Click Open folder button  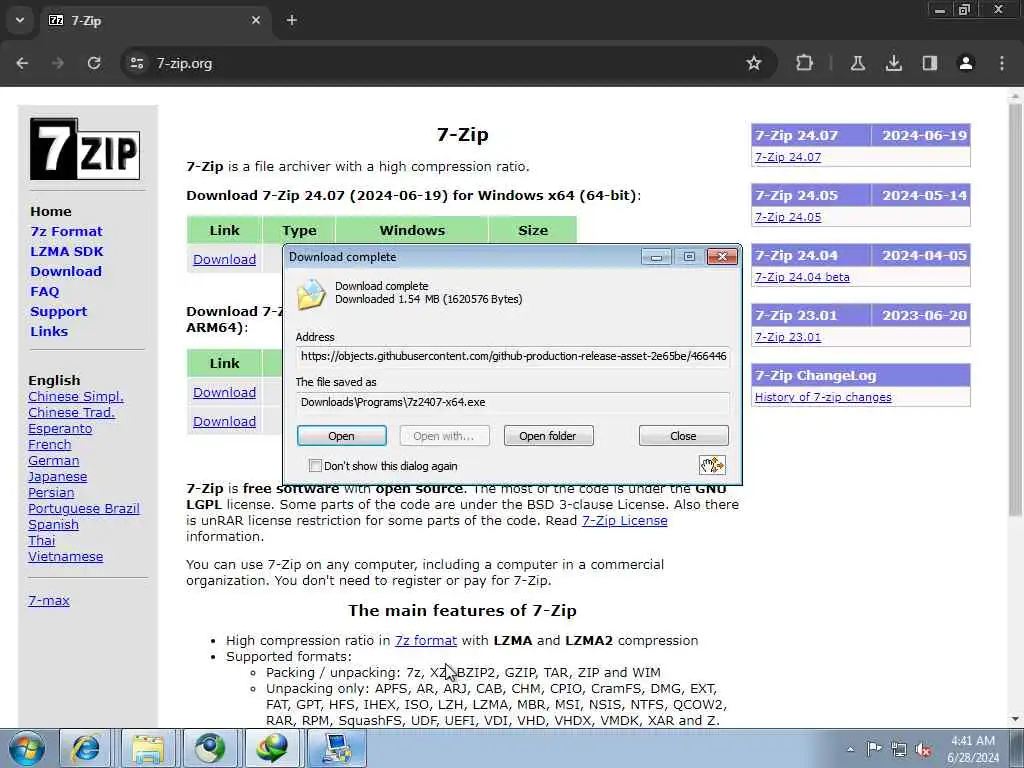click(548, 436)
